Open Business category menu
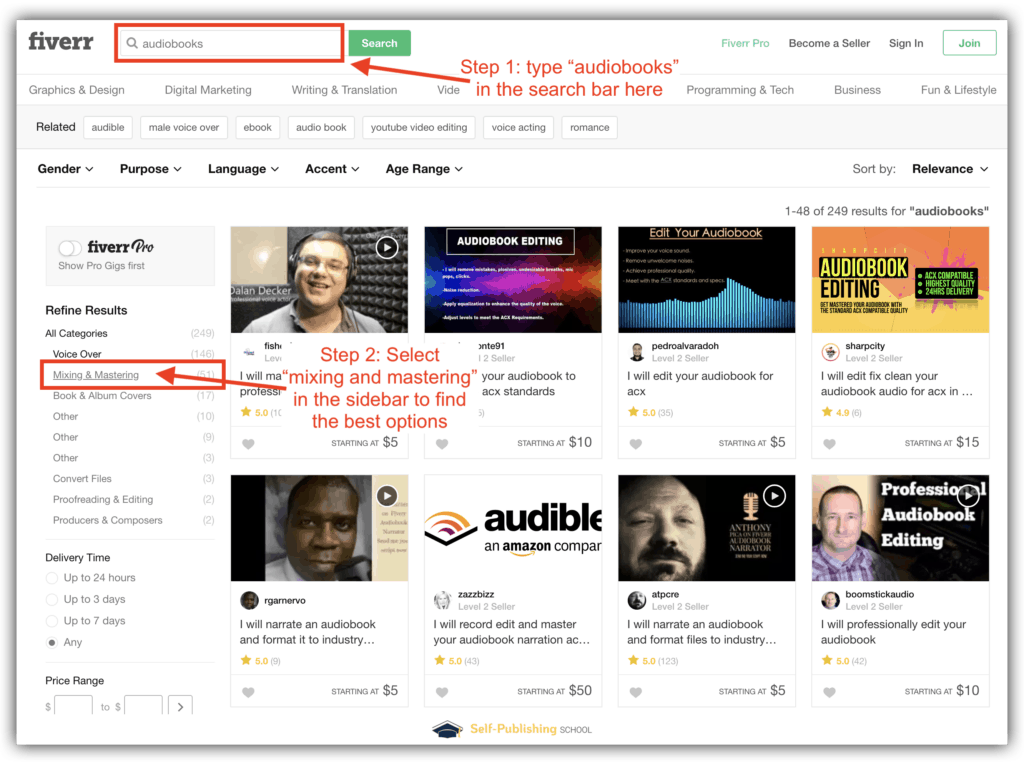This screenshot has width=1024, height=775. tap(857, 90)
